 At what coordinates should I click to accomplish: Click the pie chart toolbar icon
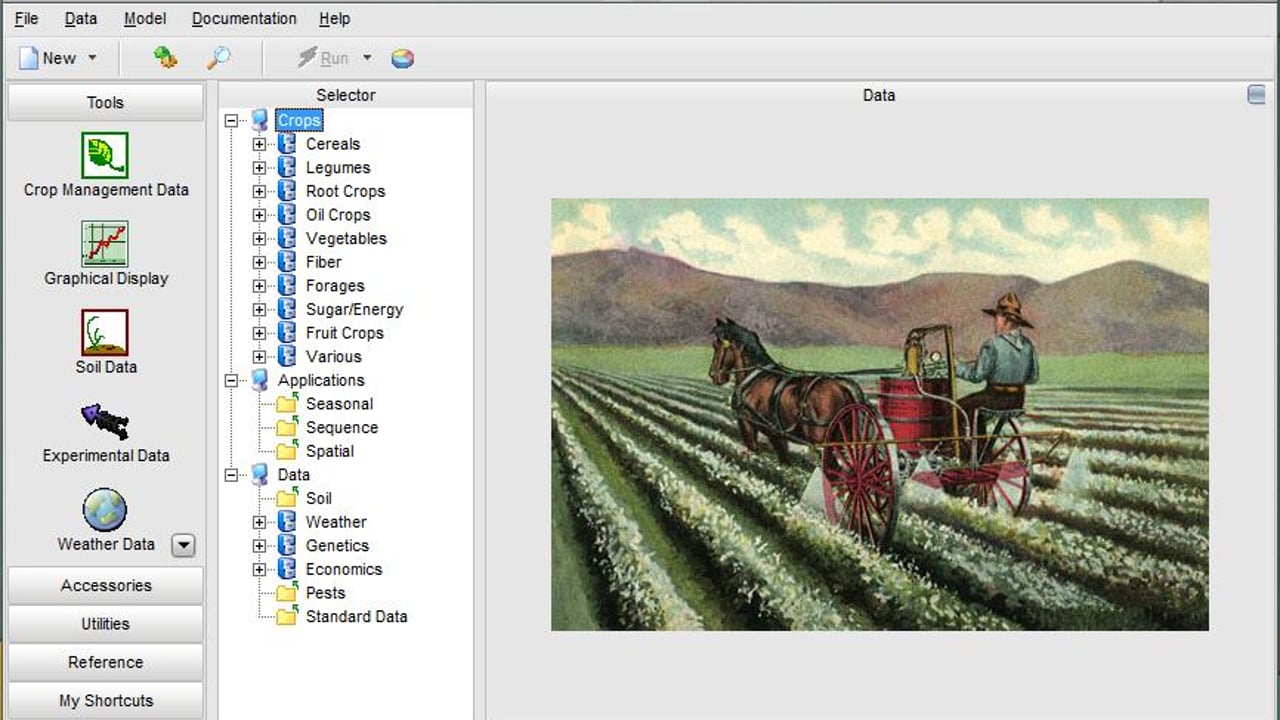(402, 58)
